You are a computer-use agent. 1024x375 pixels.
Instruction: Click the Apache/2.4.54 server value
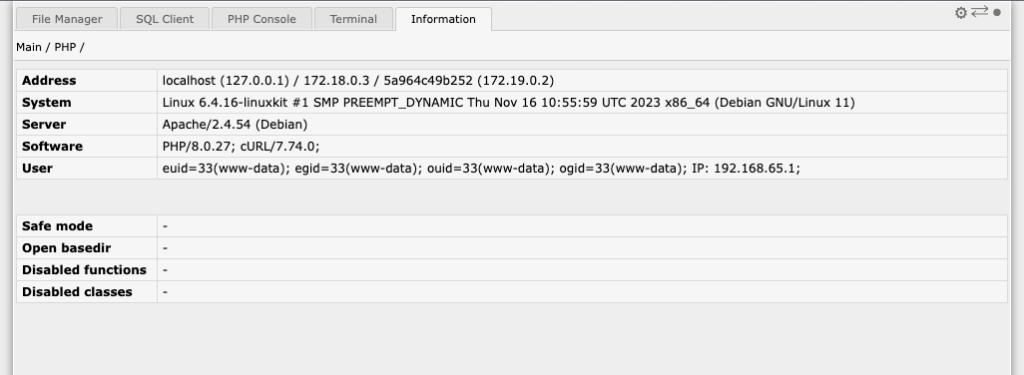pyautogui.click(x=234, y=124)
